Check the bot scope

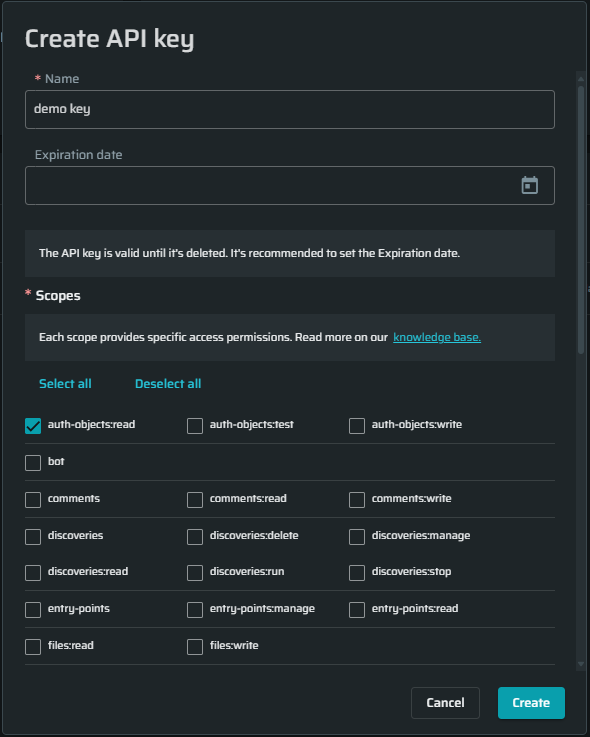33,463
